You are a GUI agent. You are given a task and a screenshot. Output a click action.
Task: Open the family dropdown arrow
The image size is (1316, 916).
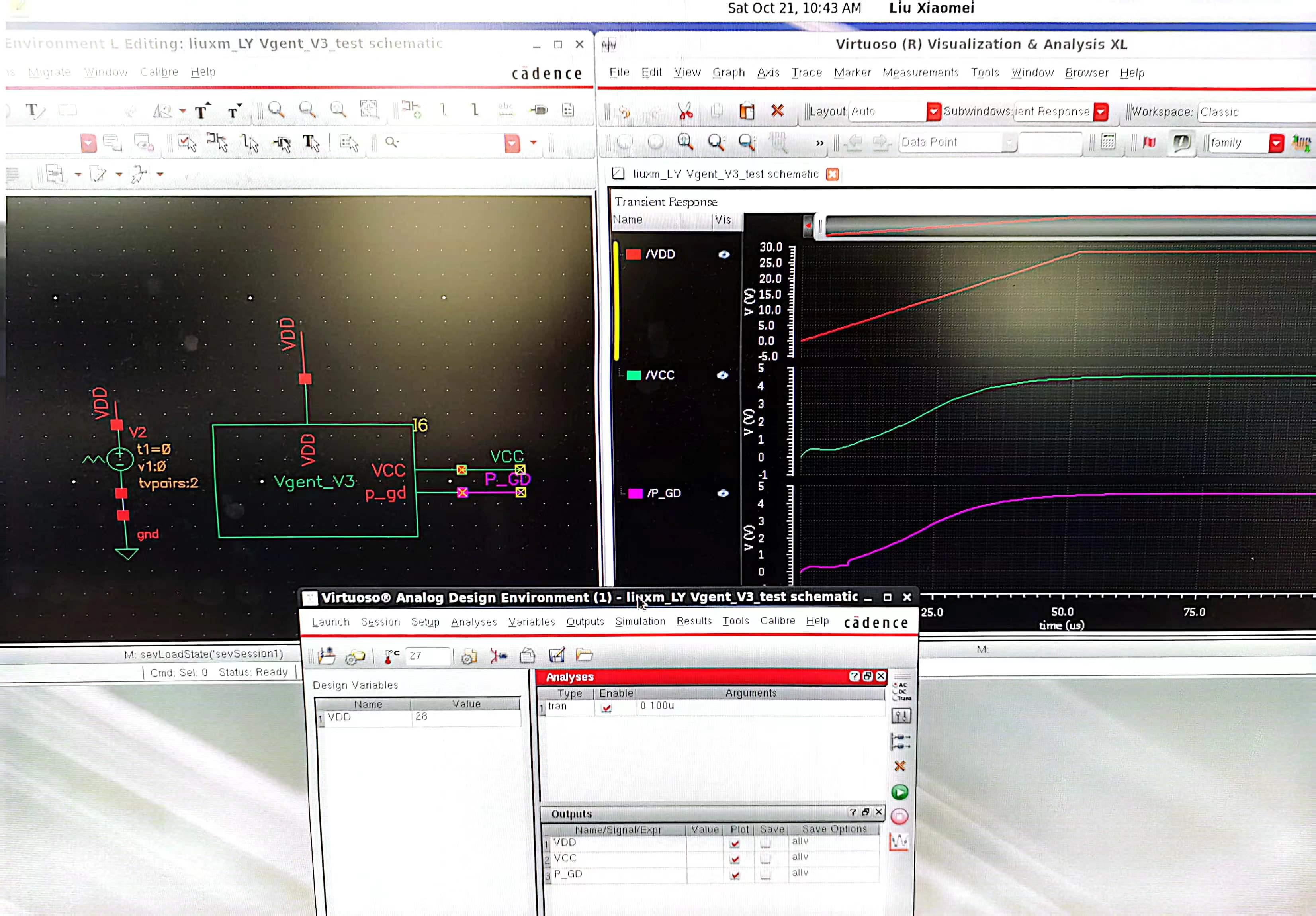click(x=1276, y=143)
